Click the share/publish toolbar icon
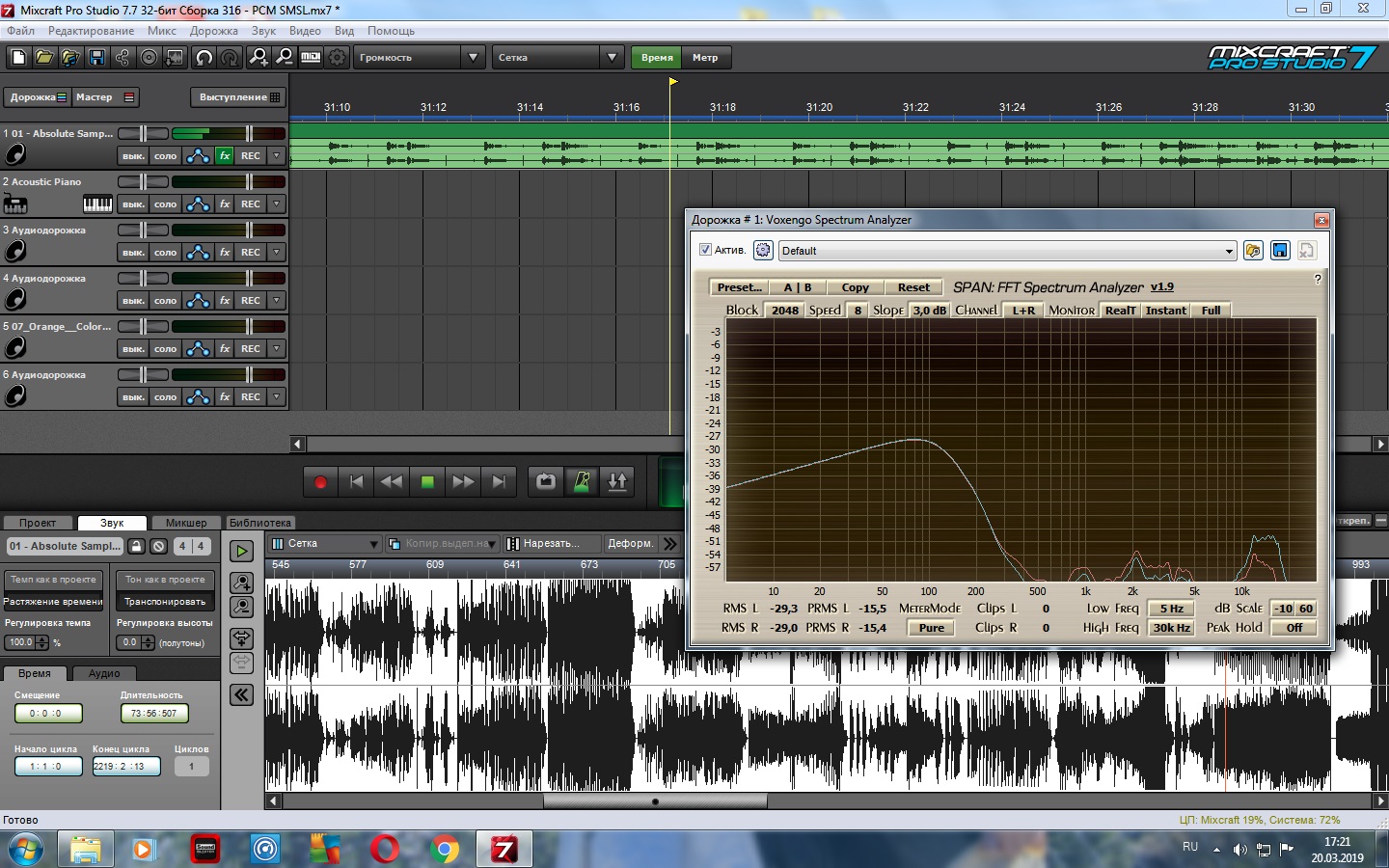 [123, 58]
